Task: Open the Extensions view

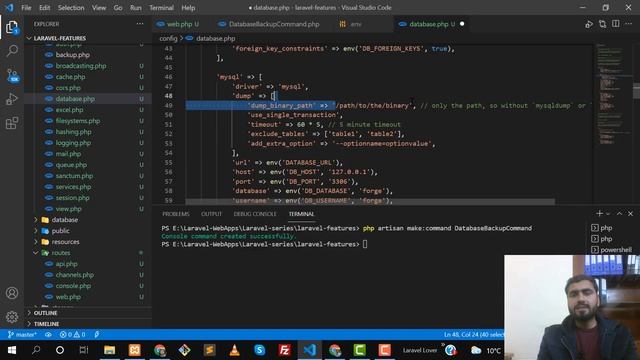Action: point(12,123)
